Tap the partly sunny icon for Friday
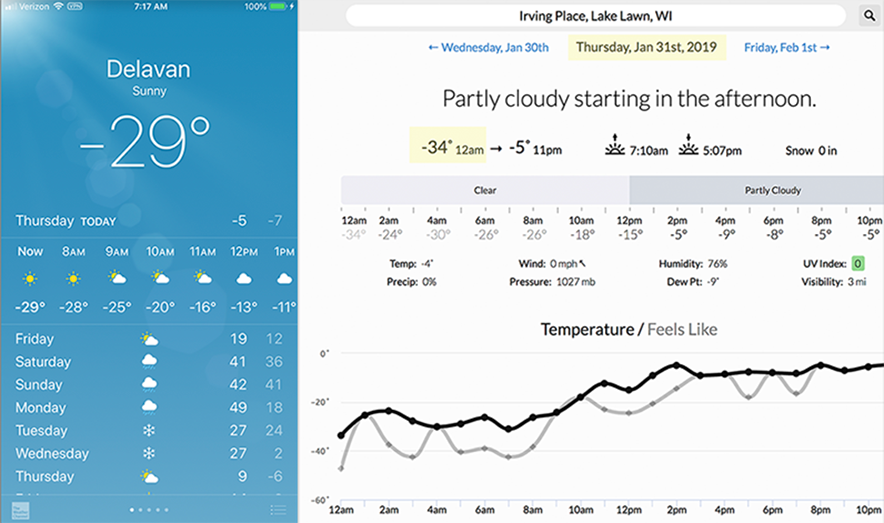Screen dimensions: 884x523 [149, 340]
